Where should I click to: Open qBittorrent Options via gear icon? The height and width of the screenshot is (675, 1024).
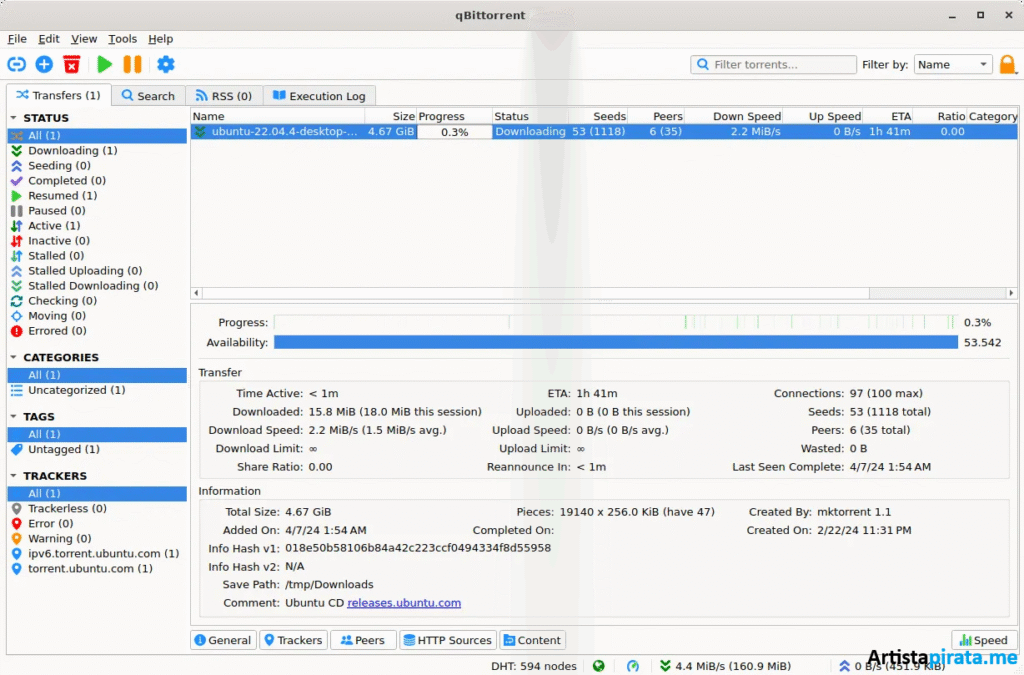pos(166,64)
